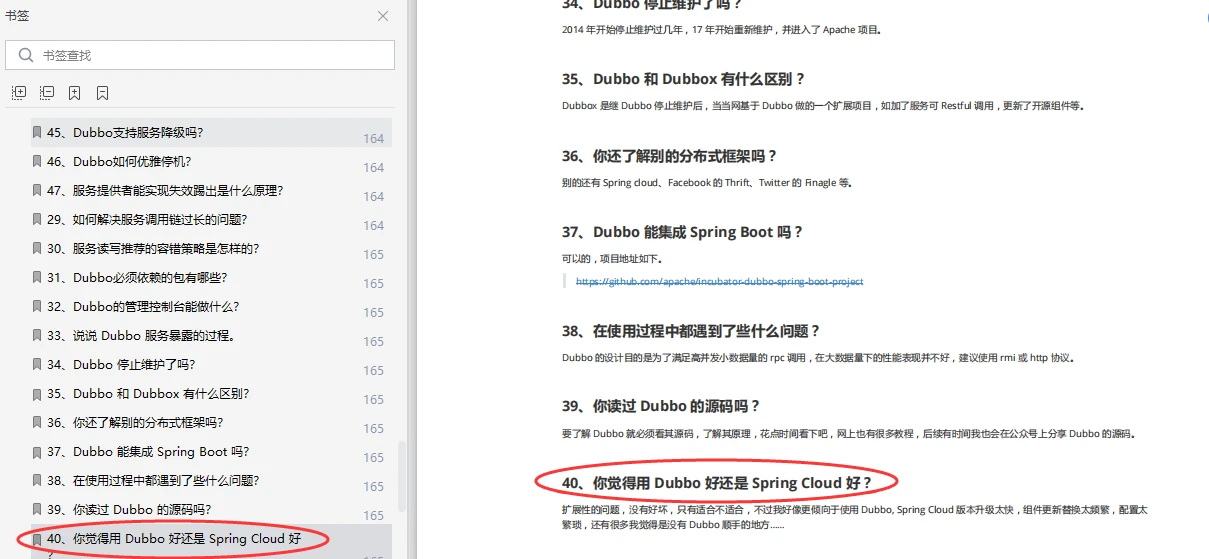
Task: Open bookmark 32、Dubbo的管理控制台能做什么?
Action: (143, 306)
